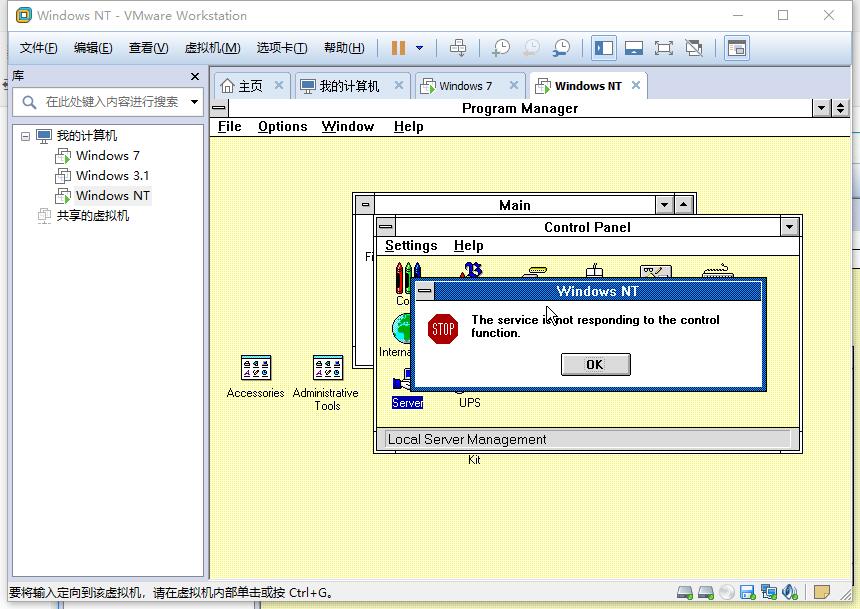Close the 主页 tab

point(279,86)
